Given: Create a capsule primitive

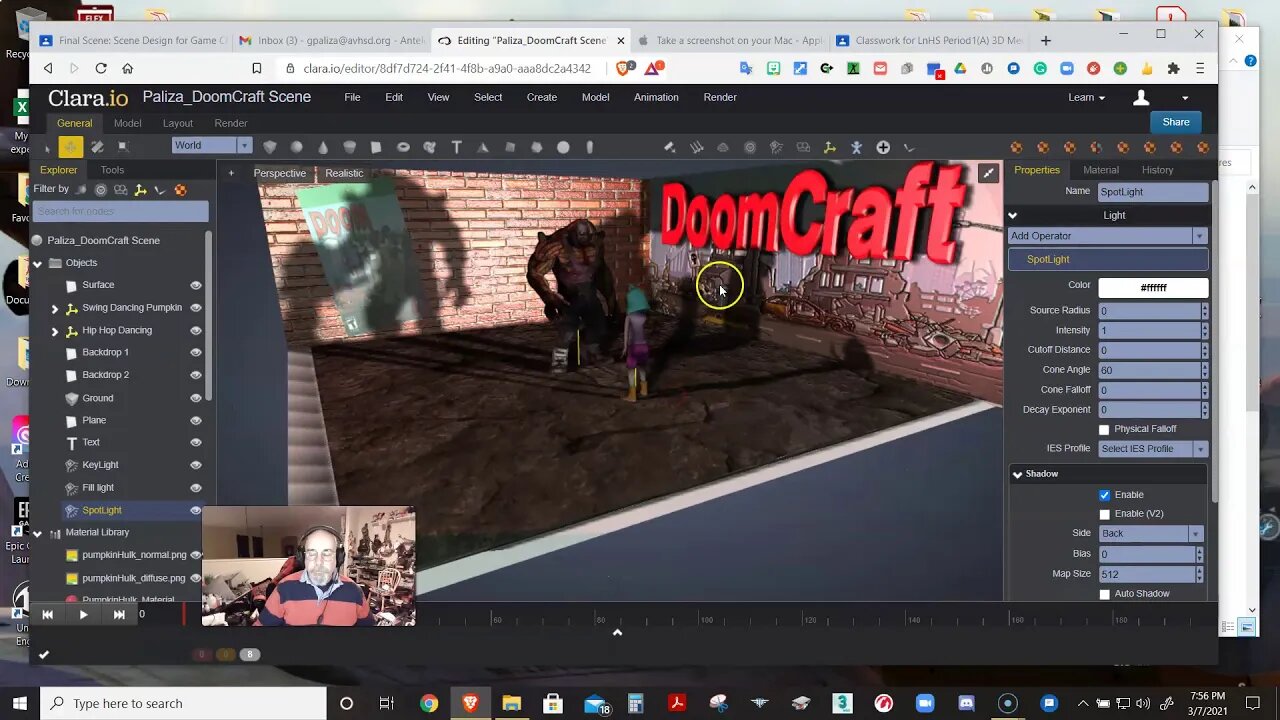Looking at the screenshot, I should tap(590, 147).
